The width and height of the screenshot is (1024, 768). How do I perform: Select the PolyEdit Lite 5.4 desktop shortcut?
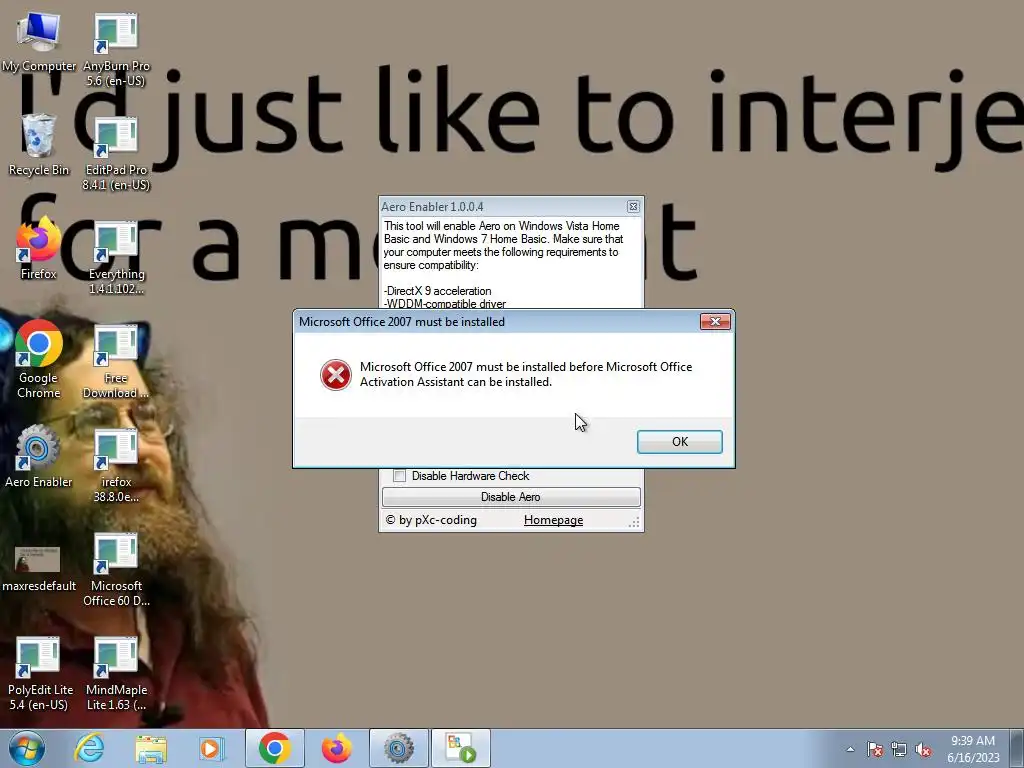(39, 674)
